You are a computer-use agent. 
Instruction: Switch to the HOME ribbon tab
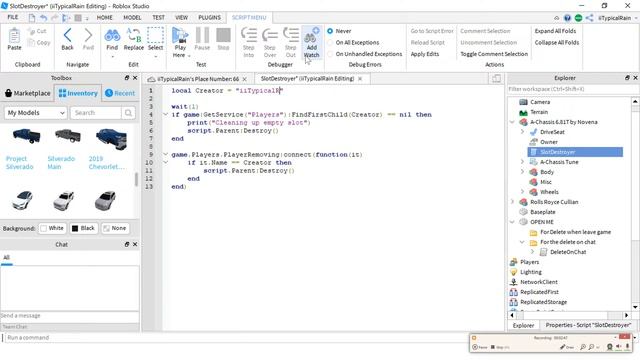tap(104, 18)
